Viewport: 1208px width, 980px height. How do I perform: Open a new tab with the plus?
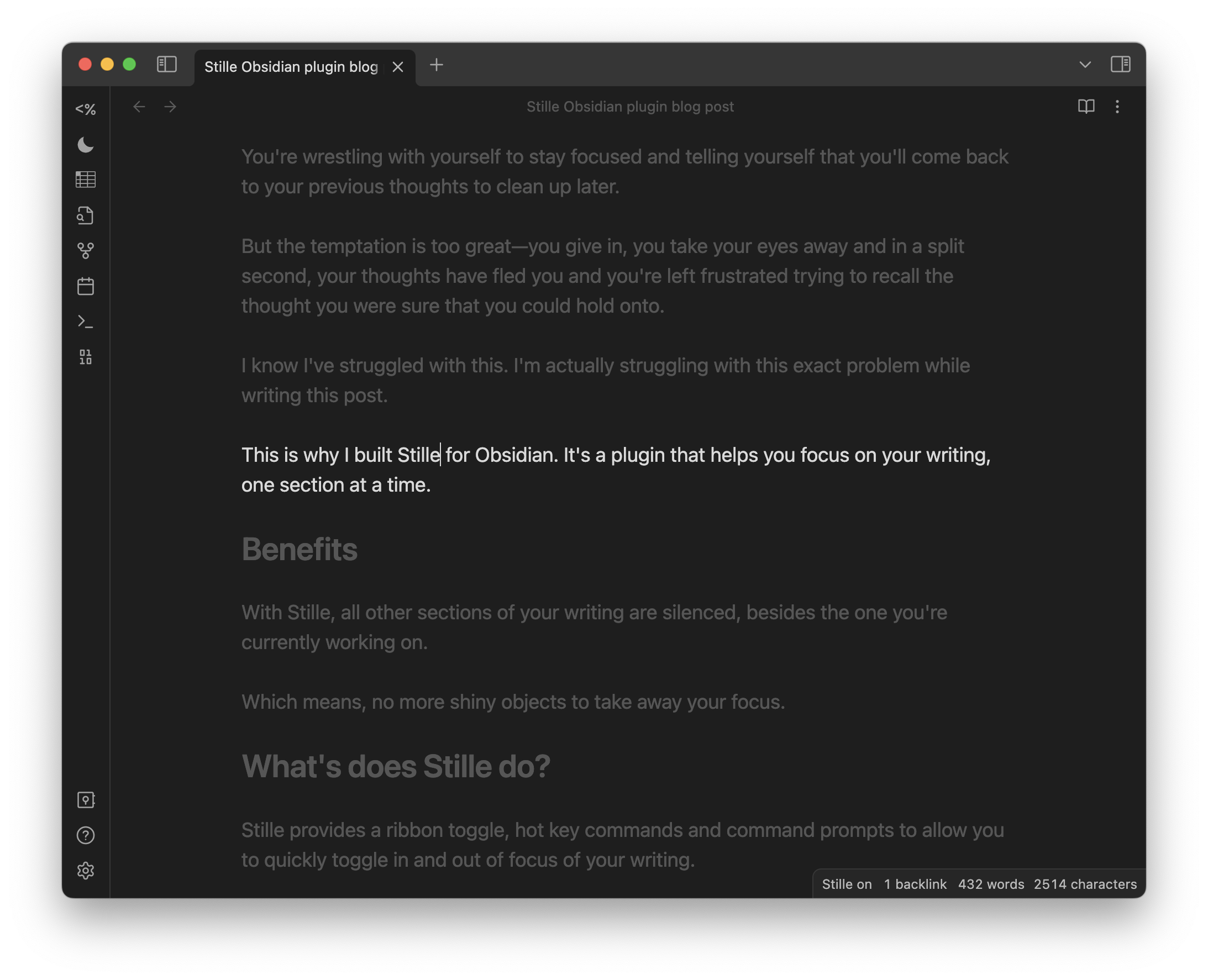click(436, 66)
